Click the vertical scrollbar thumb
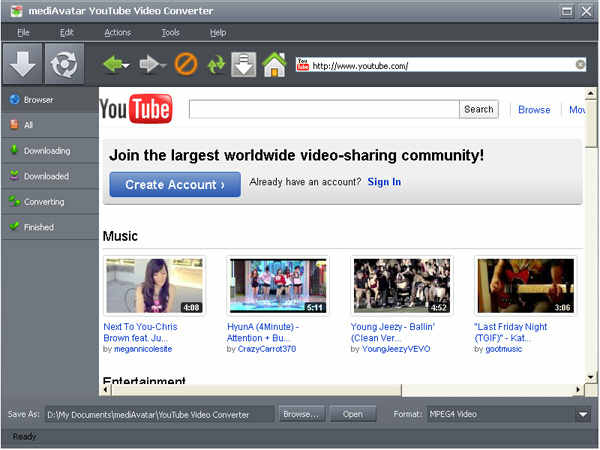The image size is (600, 450). (590, 123)
